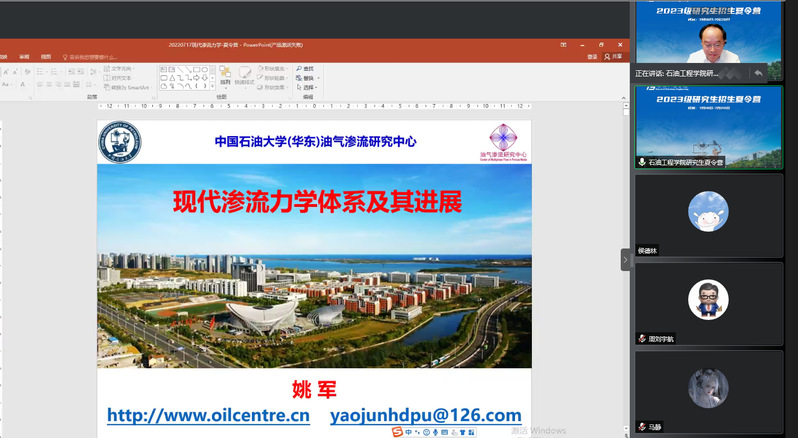Open the Review (审阅) ribbon tab
This screenshot has height=438, width=798.
click(24, 57)
